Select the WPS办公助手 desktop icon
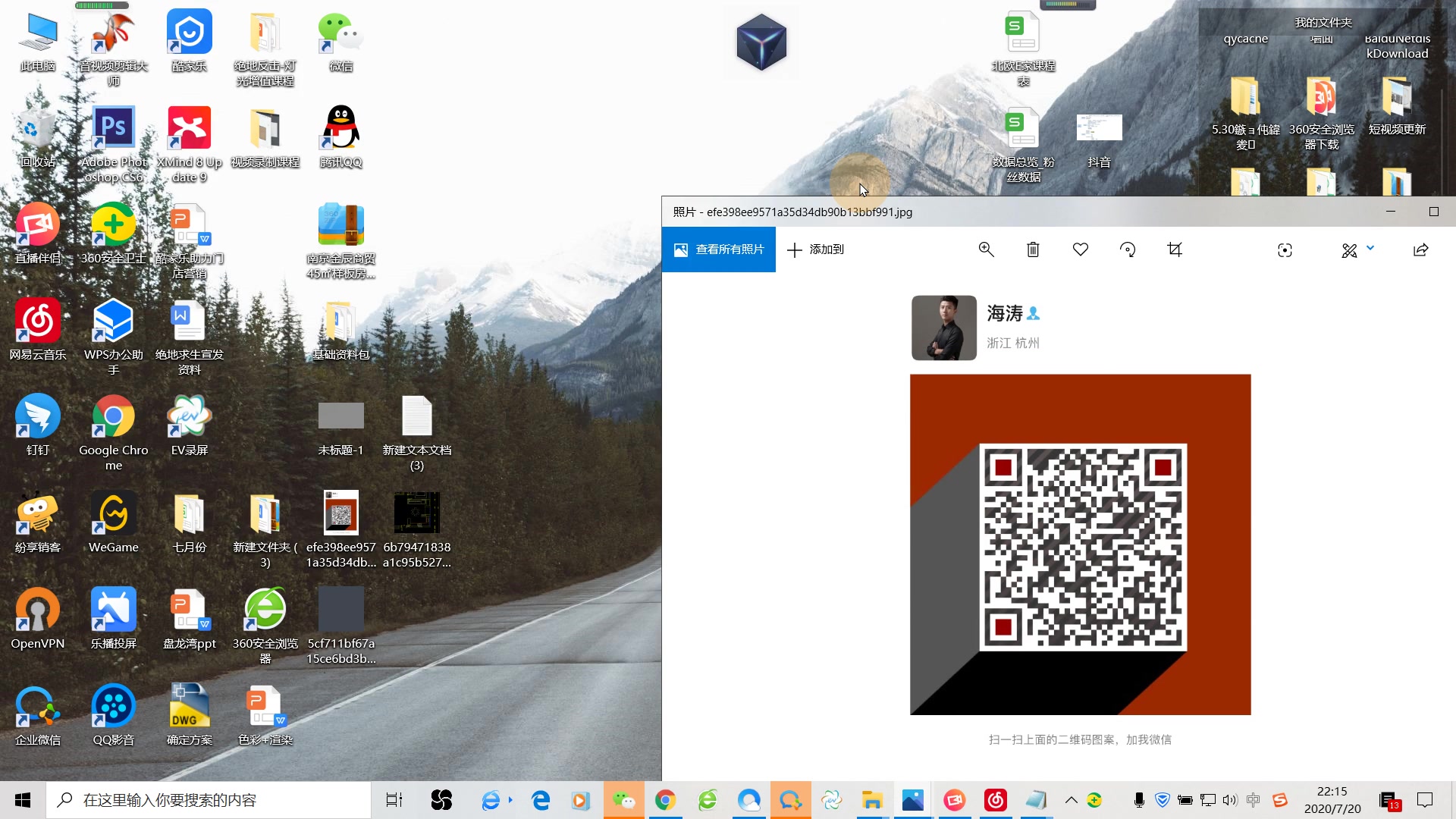This screenshot has height=819, width=1456. point(114,337)
